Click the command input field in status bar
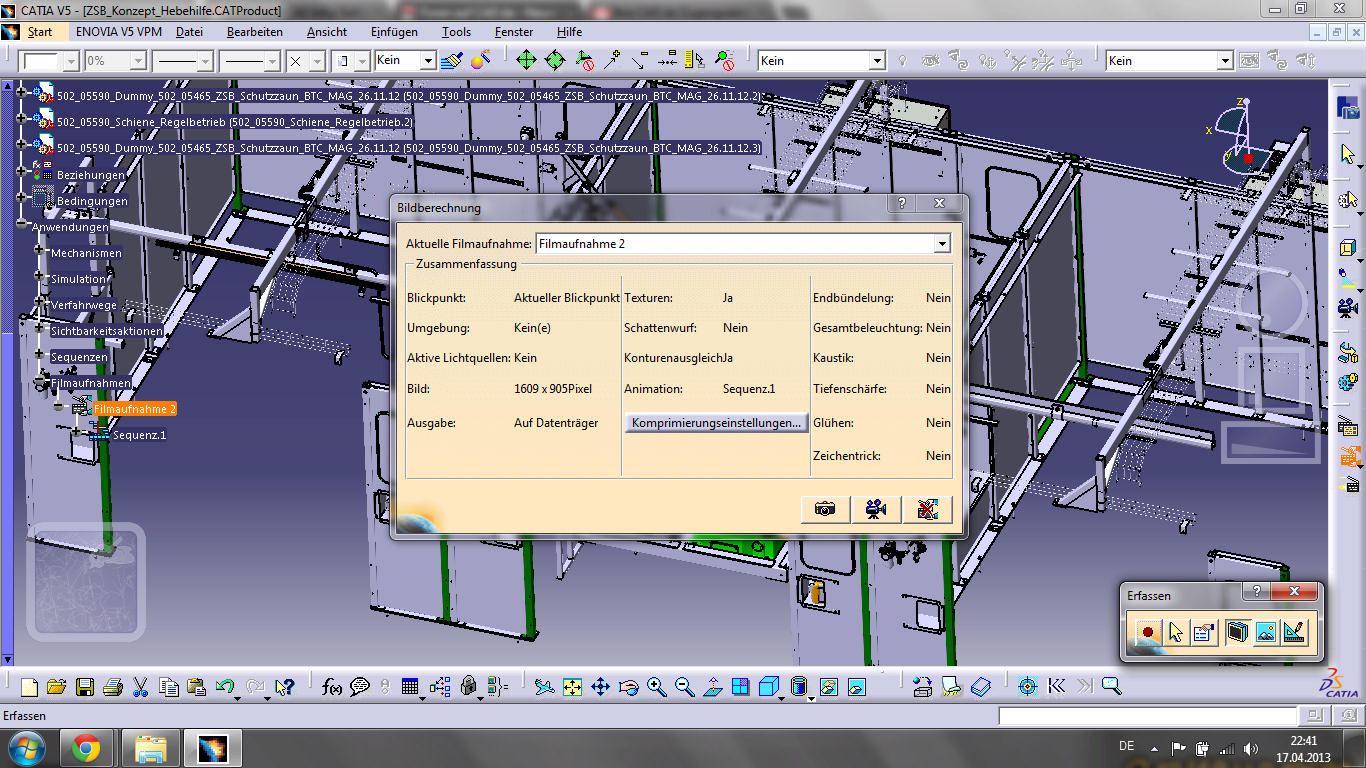Viewport: 1366px width, 768px height. click(x=1147, y=716)
